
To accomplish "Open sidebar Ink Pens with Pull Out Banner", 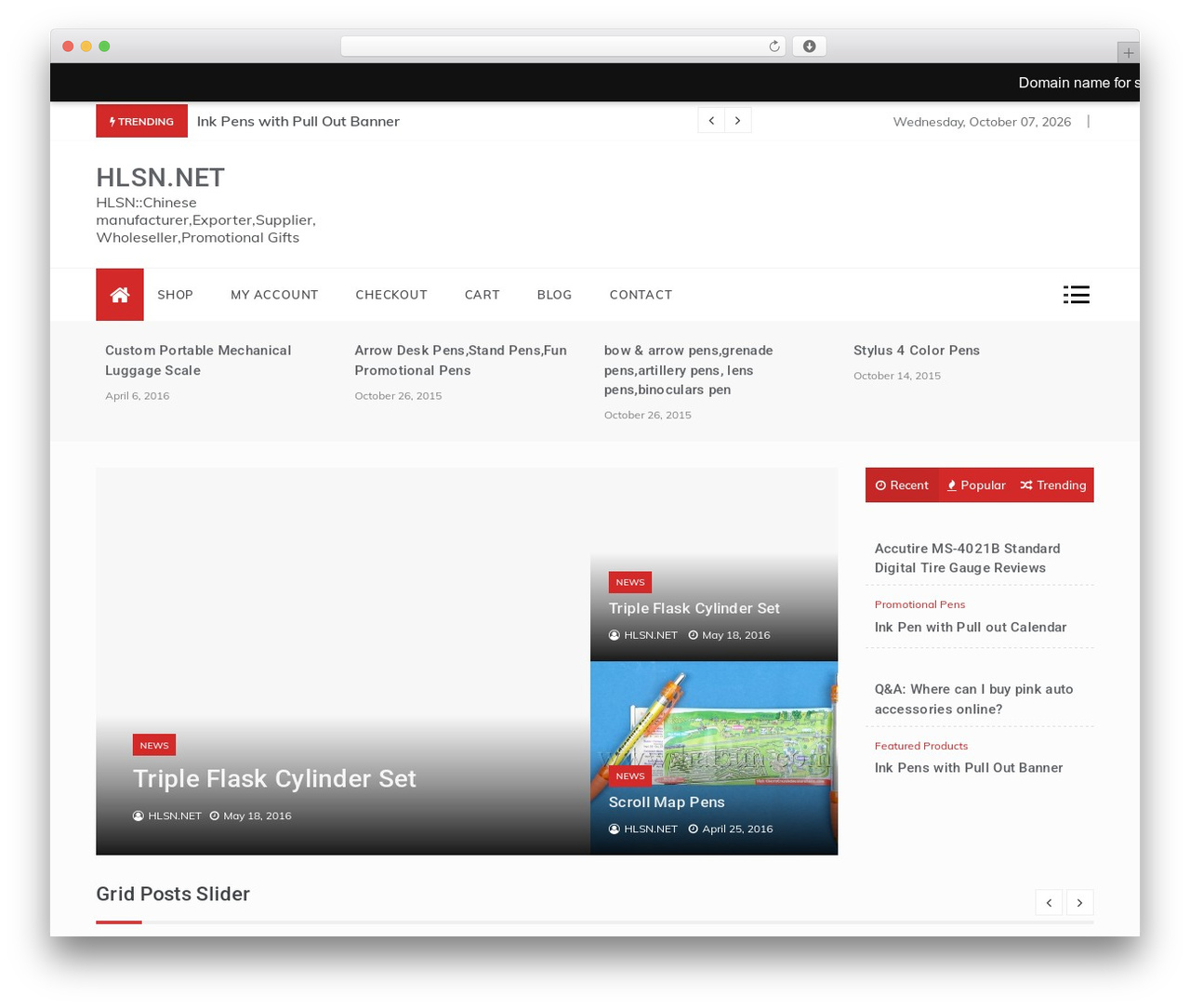I will tap(969, 767).
